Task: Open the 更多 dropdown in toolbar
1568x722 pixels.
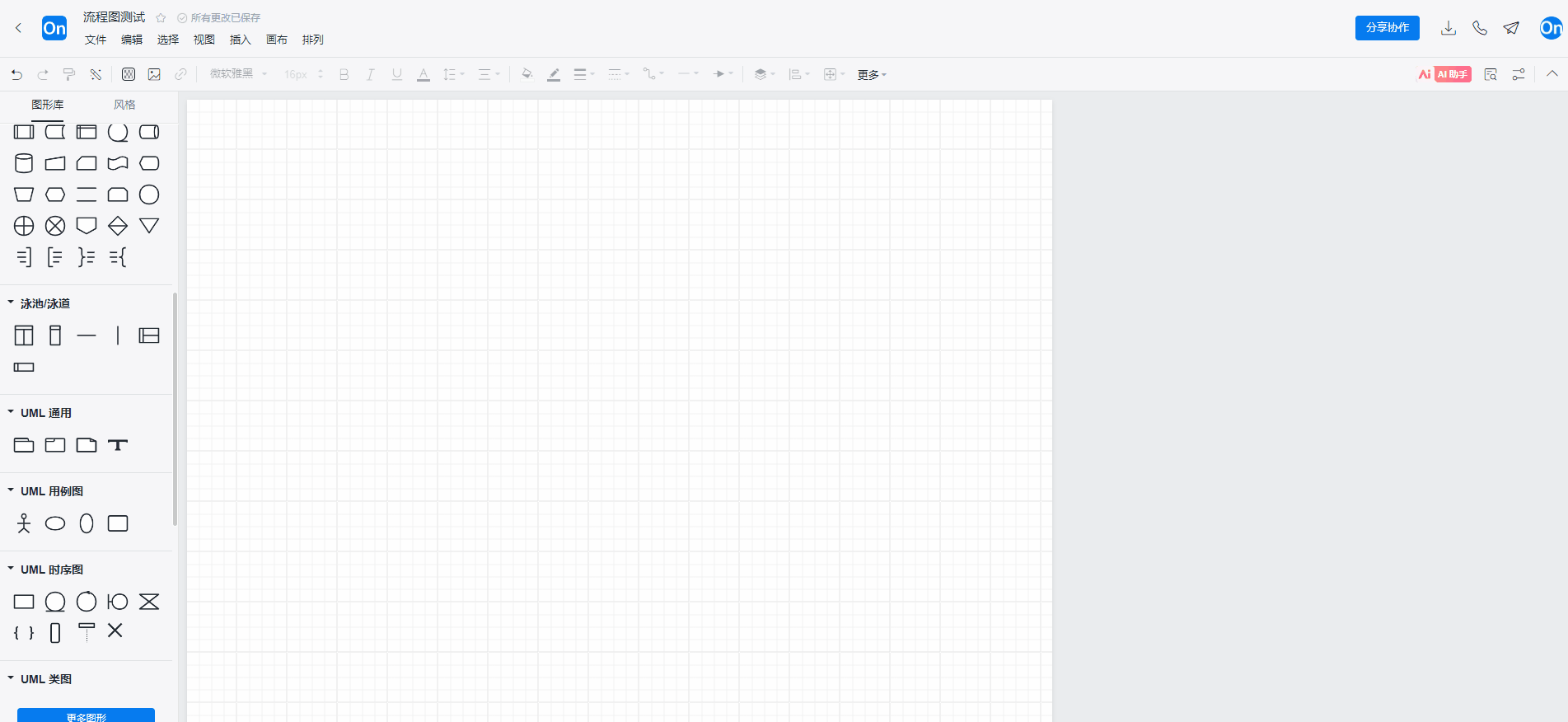Action: (872, 74)
